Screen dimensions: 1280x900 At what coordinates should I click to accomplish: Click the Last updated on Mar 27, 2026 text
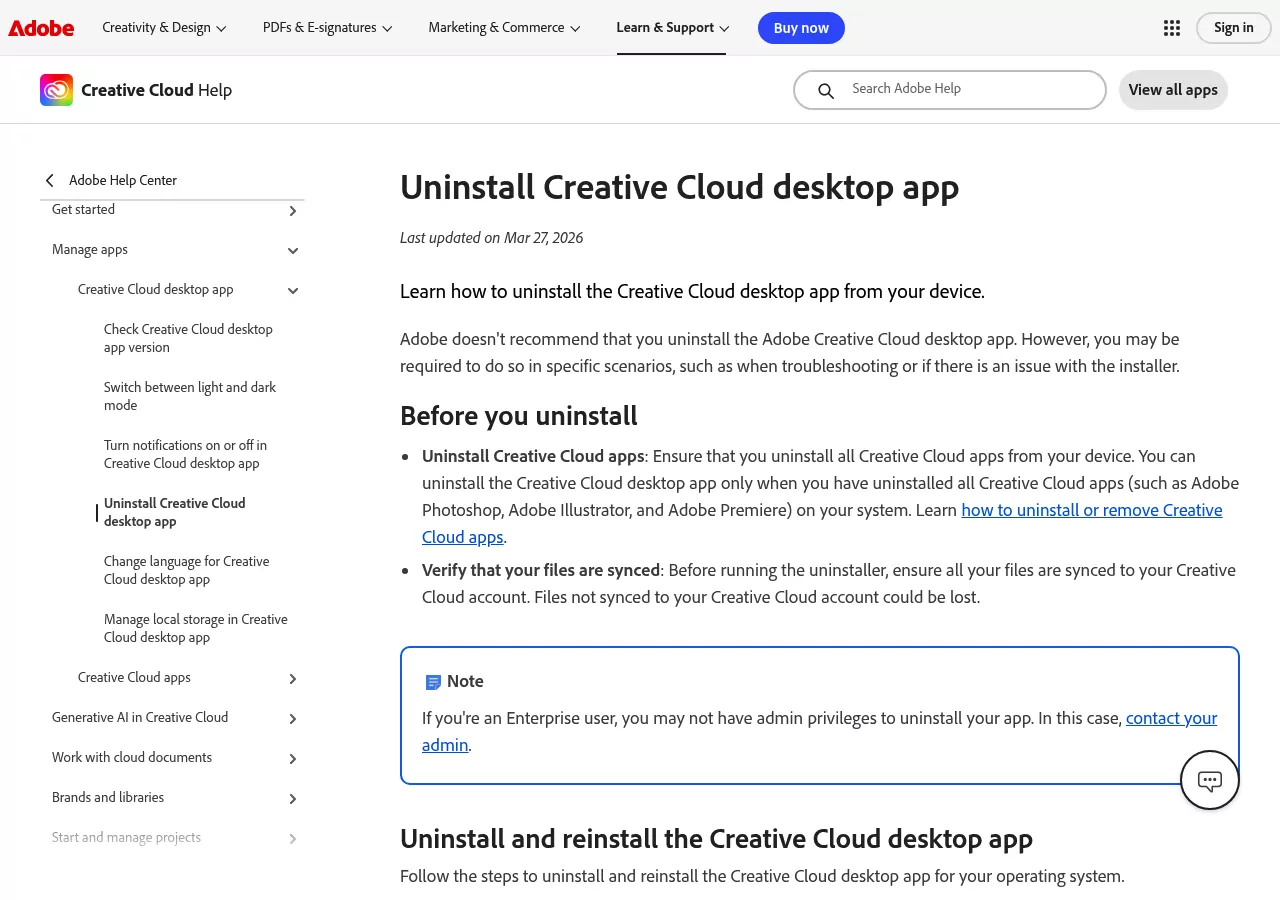click(x=491, y=238)
